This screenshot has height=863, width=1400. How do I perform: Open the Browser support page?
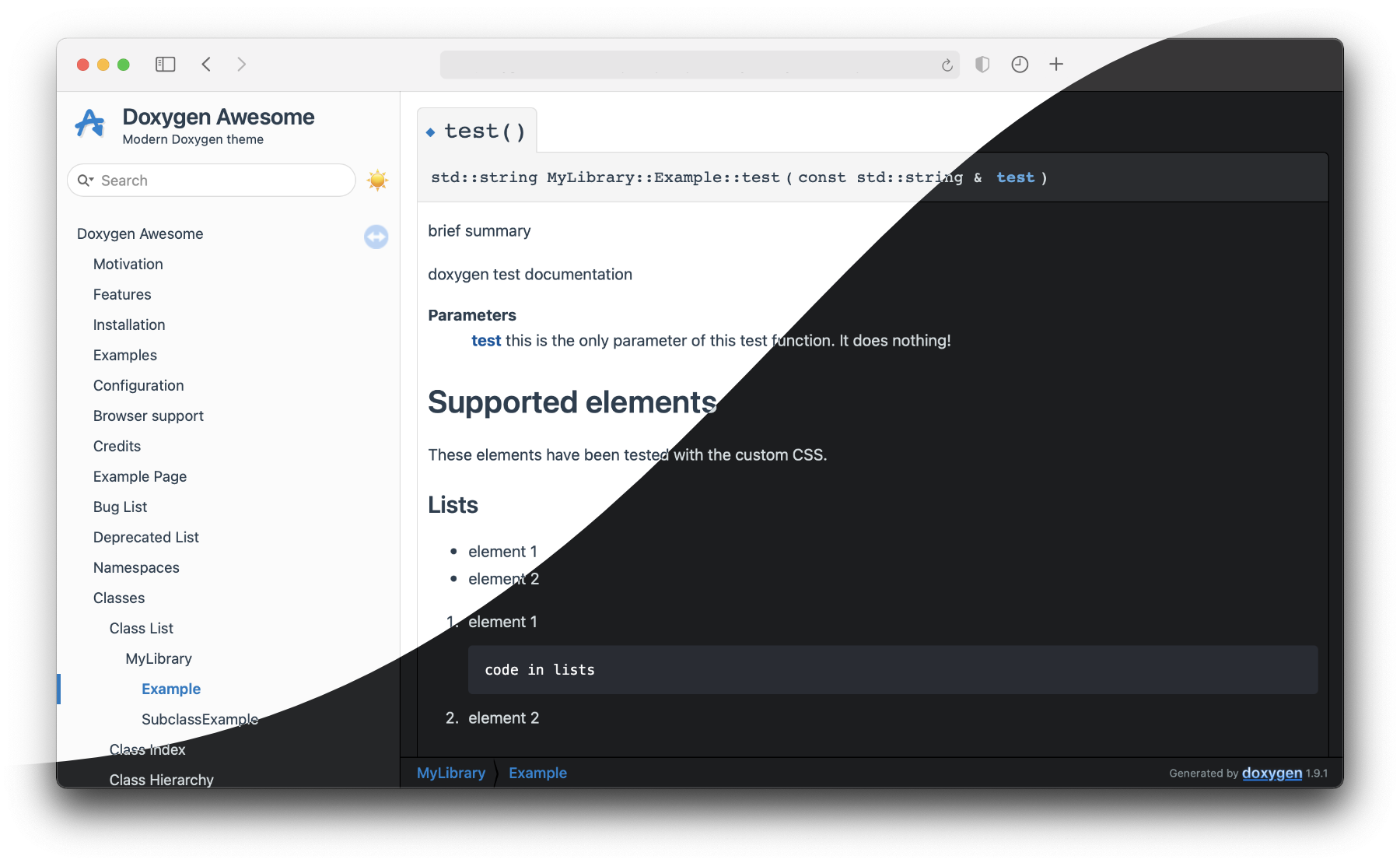pos(149,416)
